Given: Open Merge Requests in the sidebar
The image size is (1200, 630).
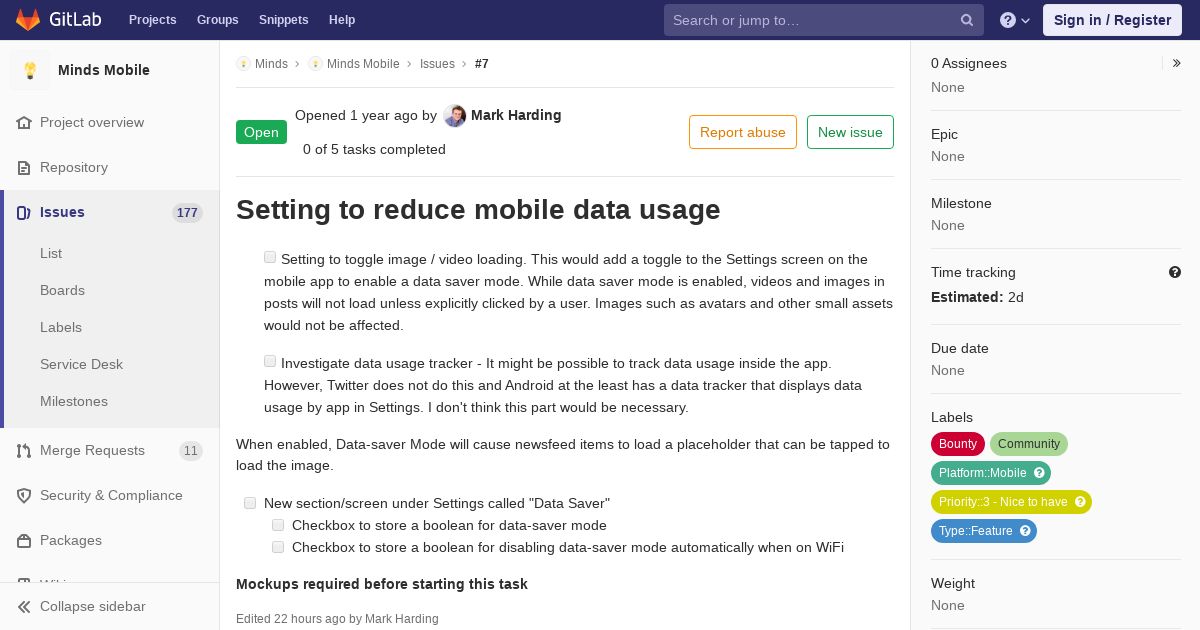Looking at the screenshot, I should tap(92, 450).
